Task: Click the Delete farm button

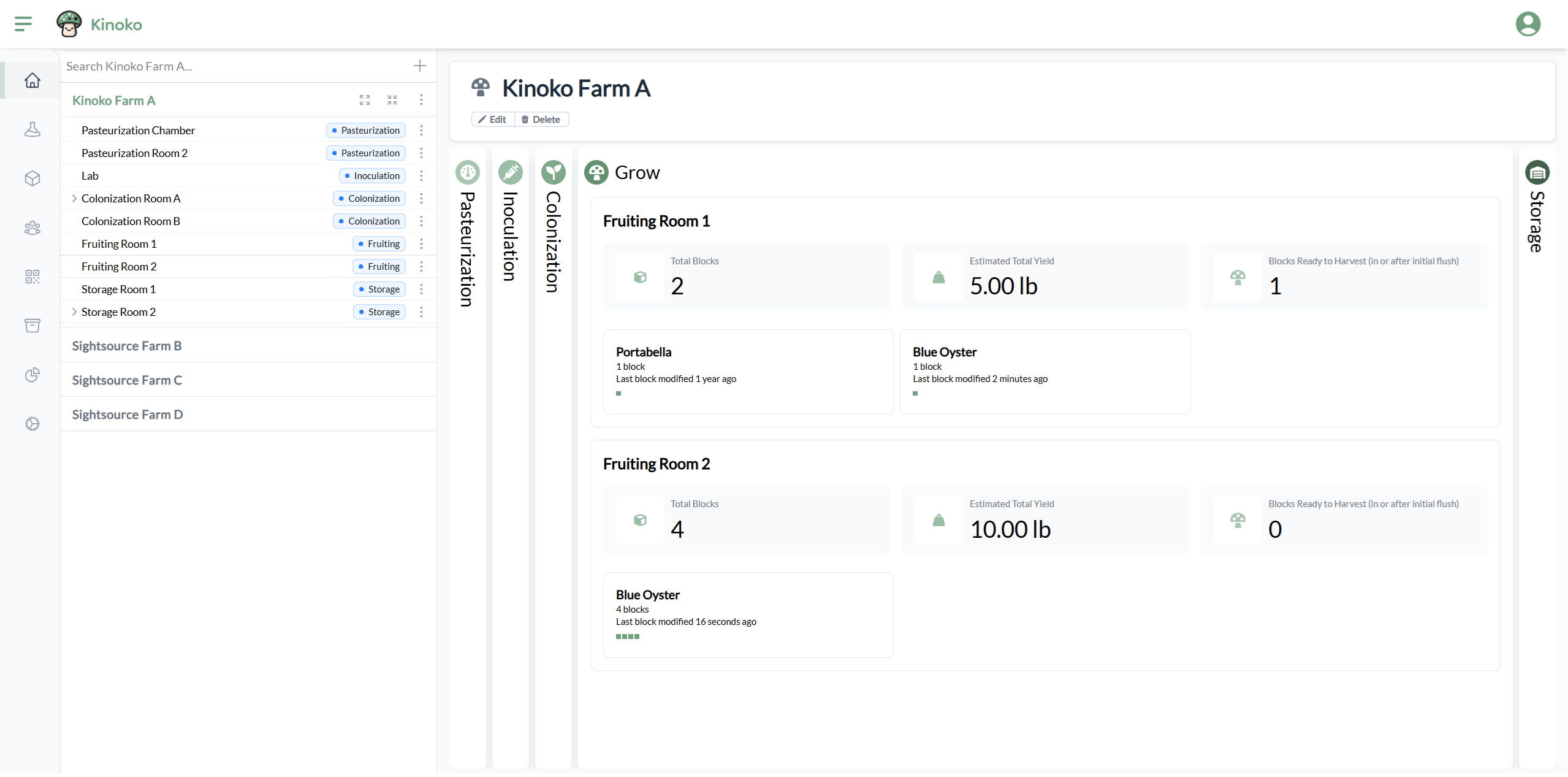Action: (x=541, y=120)
